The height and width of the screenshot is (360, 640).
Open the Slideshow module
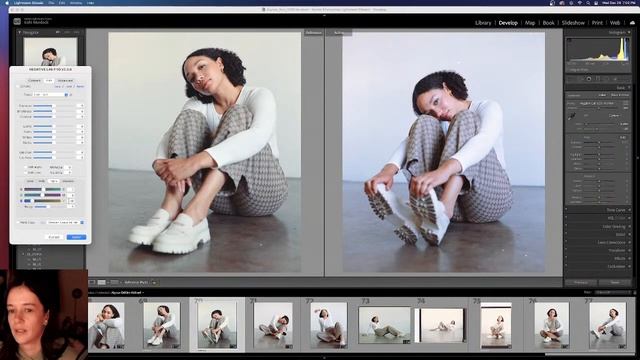click(573, 23)
